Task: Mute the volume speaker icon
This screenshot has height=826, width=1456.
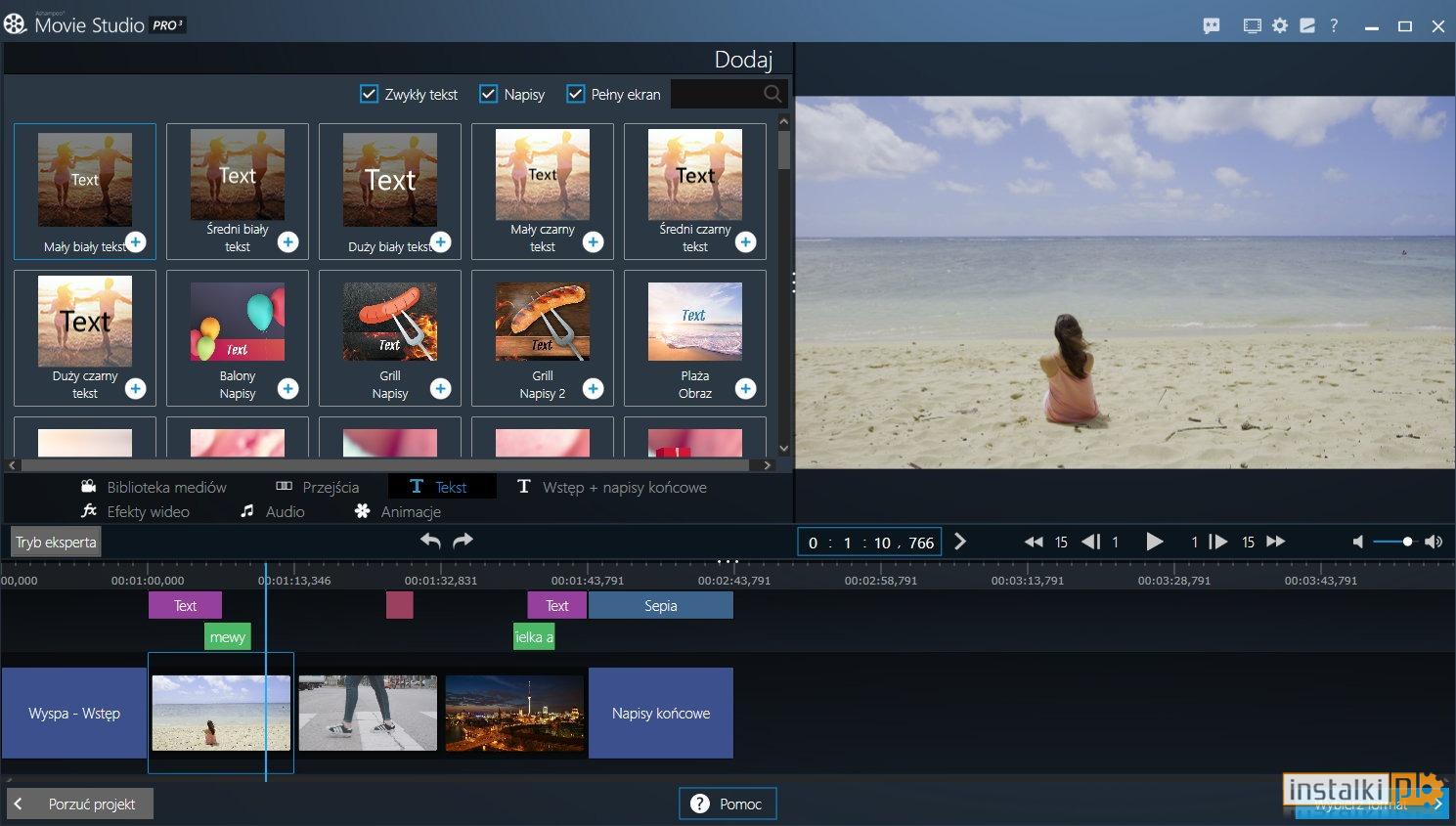Action: [1357, 542]
